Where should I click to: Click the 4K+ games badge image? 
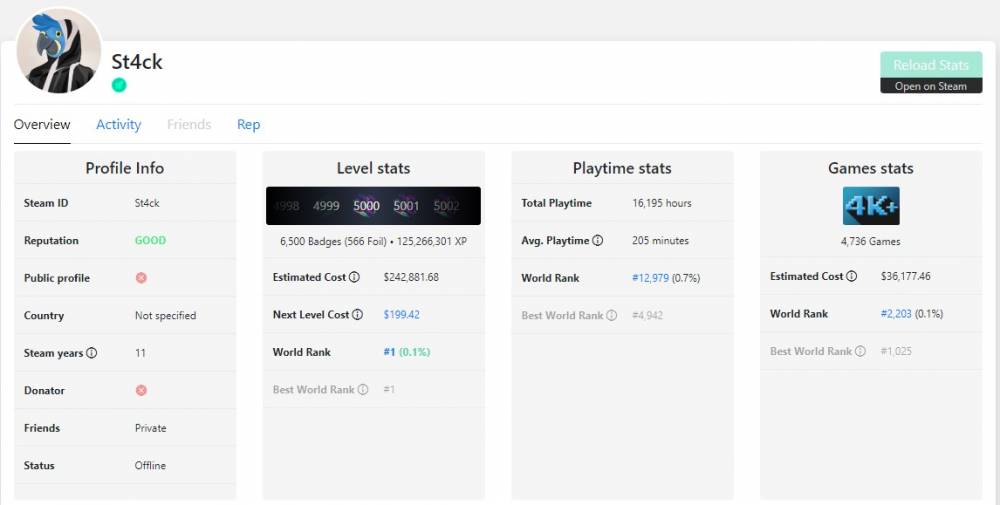click(871, 206)
